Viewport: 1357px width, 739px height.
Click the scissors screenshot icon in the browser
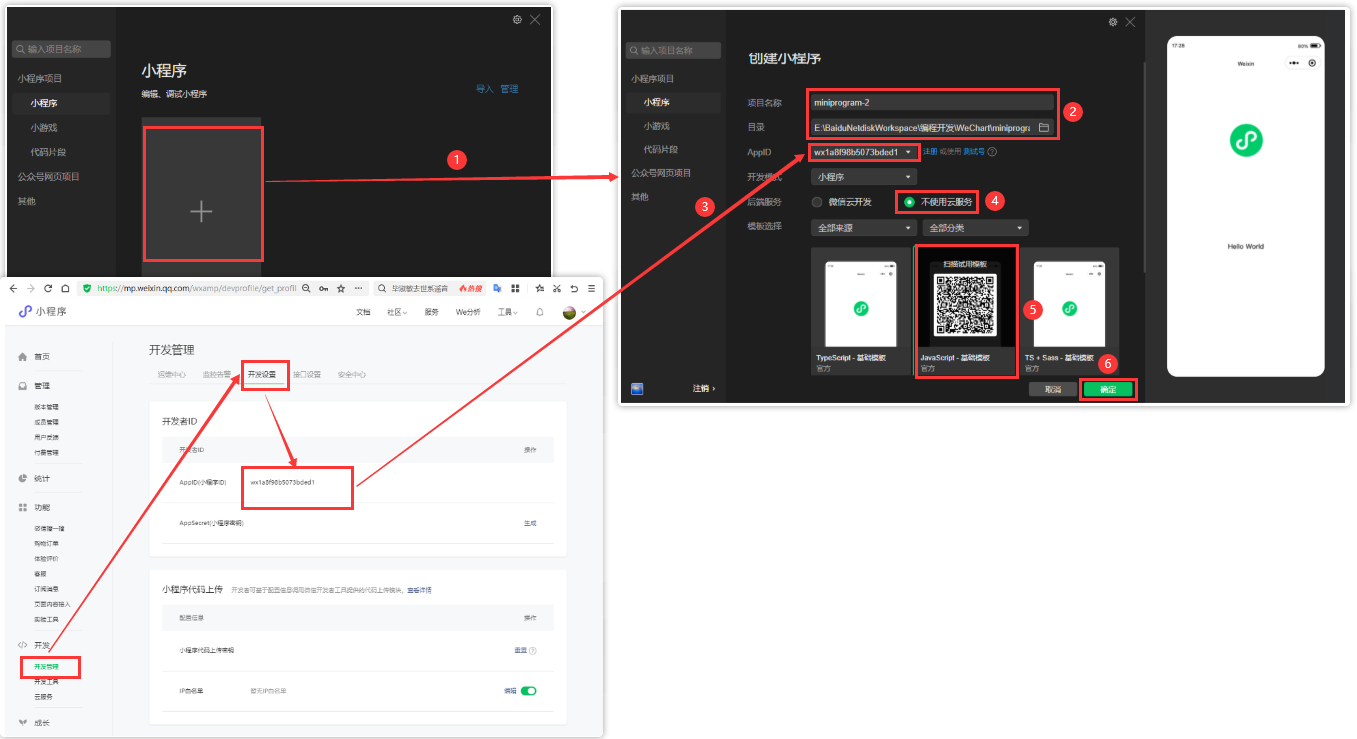pos(558,288)
